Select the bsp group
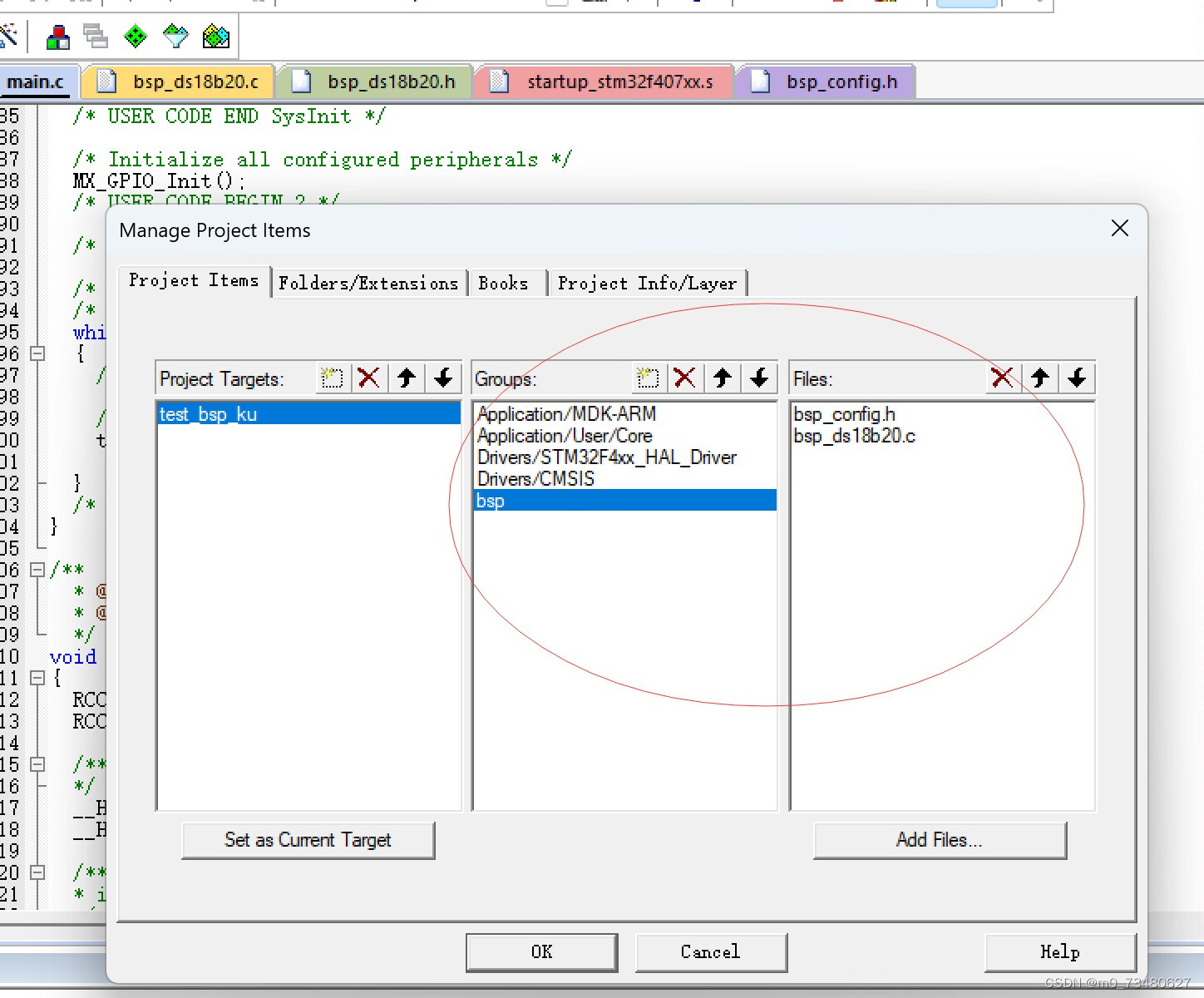This screenshot has height=998, width=1204. tap(625, 501)
